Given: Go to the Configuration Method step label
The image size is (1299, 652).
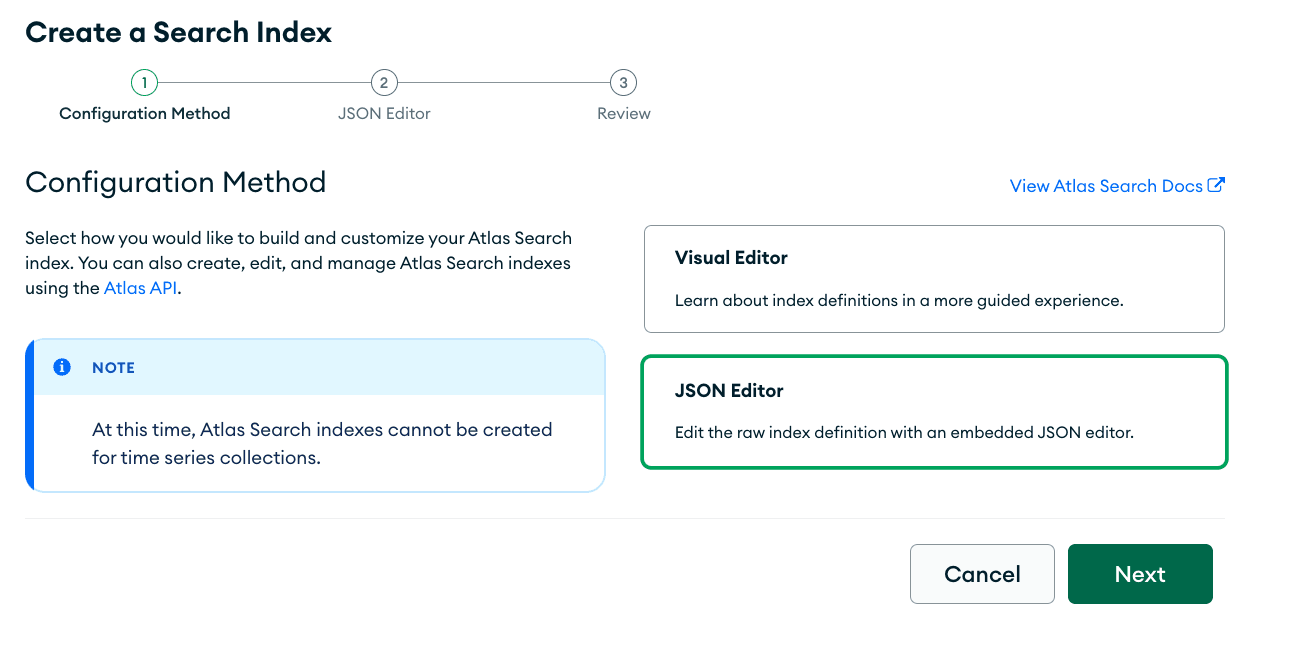Looking at the screenshot, I should 144,114.
